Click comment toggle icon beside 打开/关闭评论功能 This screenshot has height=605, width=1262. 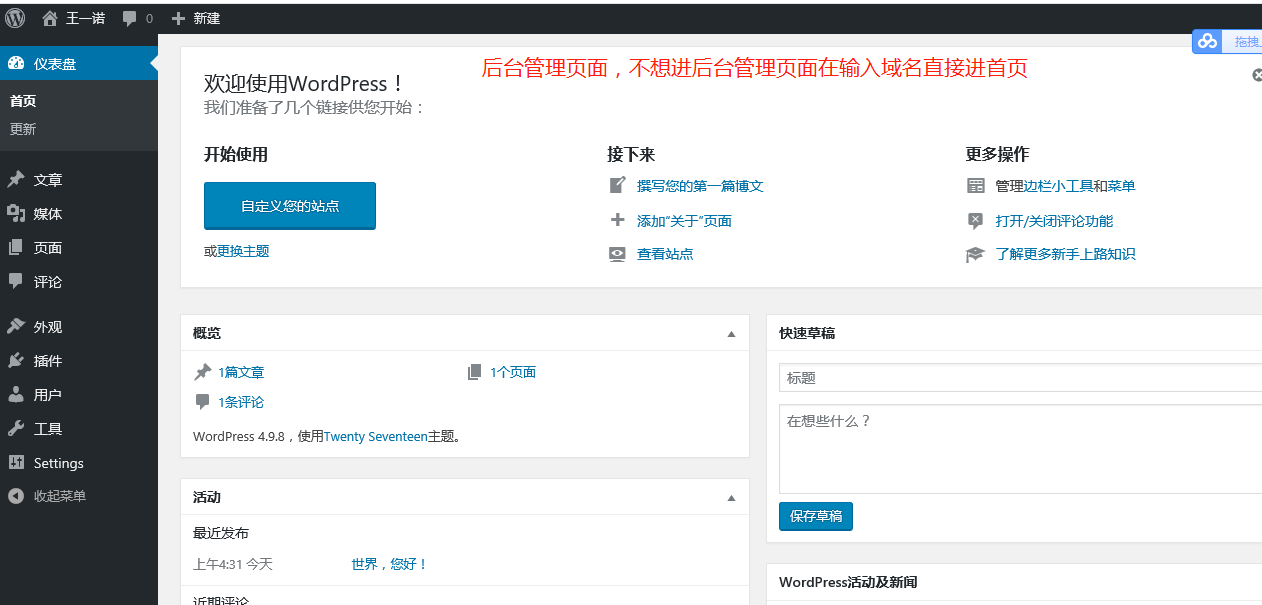click(x=976, y=220)
